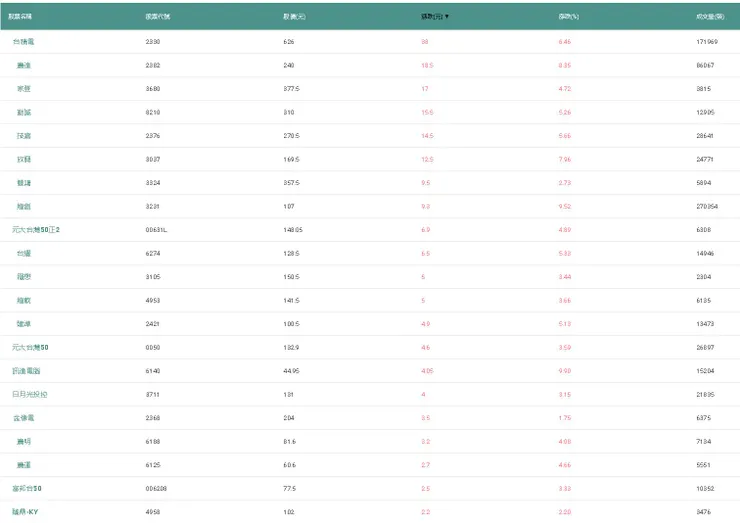Click the stock name link for code 6274

click(23, 253)
